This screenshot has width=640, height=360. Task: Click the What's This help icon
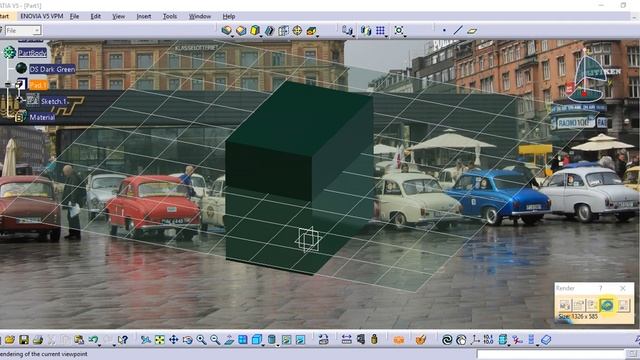(123, 340)
